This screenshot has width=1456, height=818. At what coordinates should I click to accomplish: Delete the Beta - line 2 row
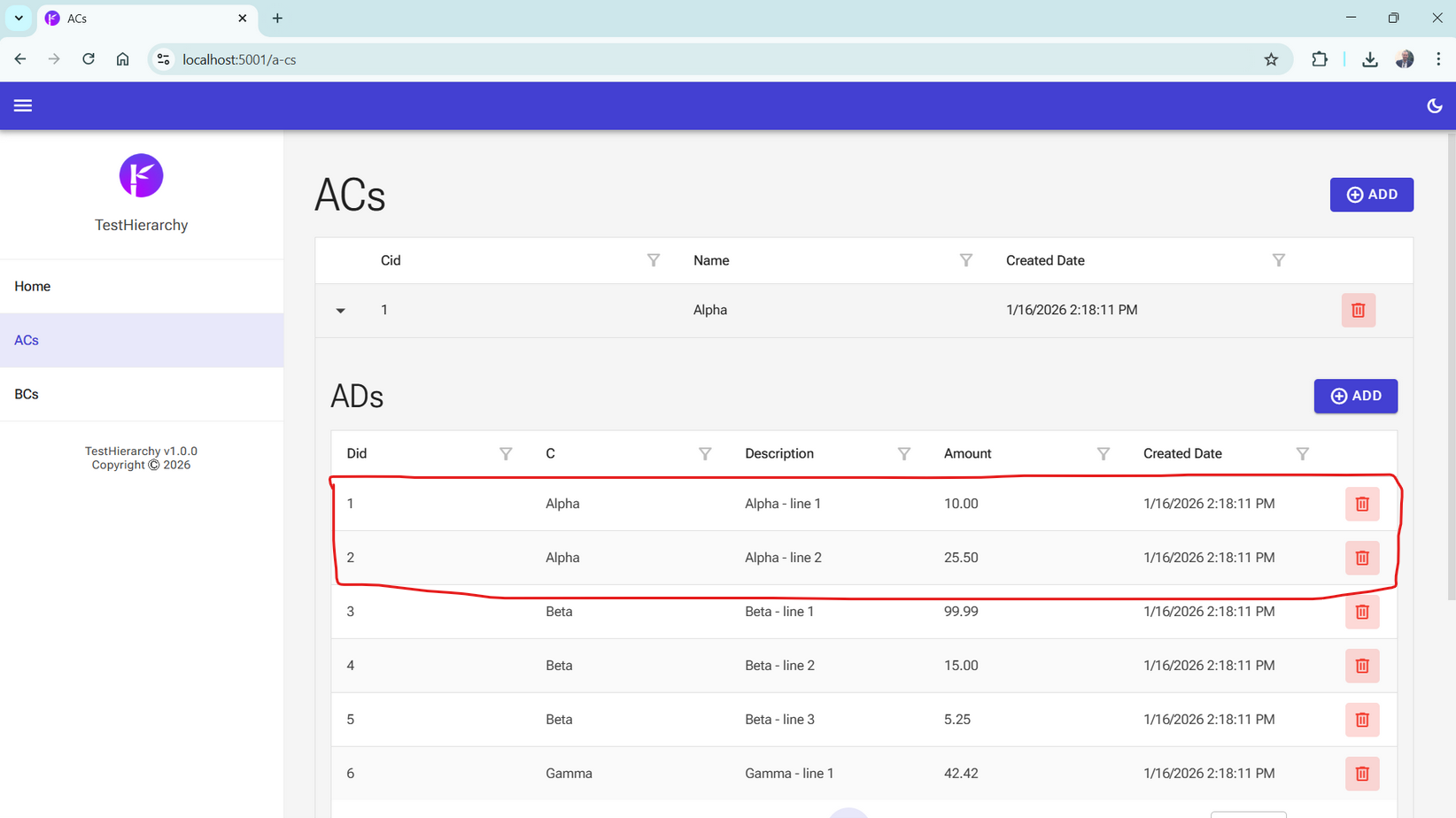tap(1361, 666)
